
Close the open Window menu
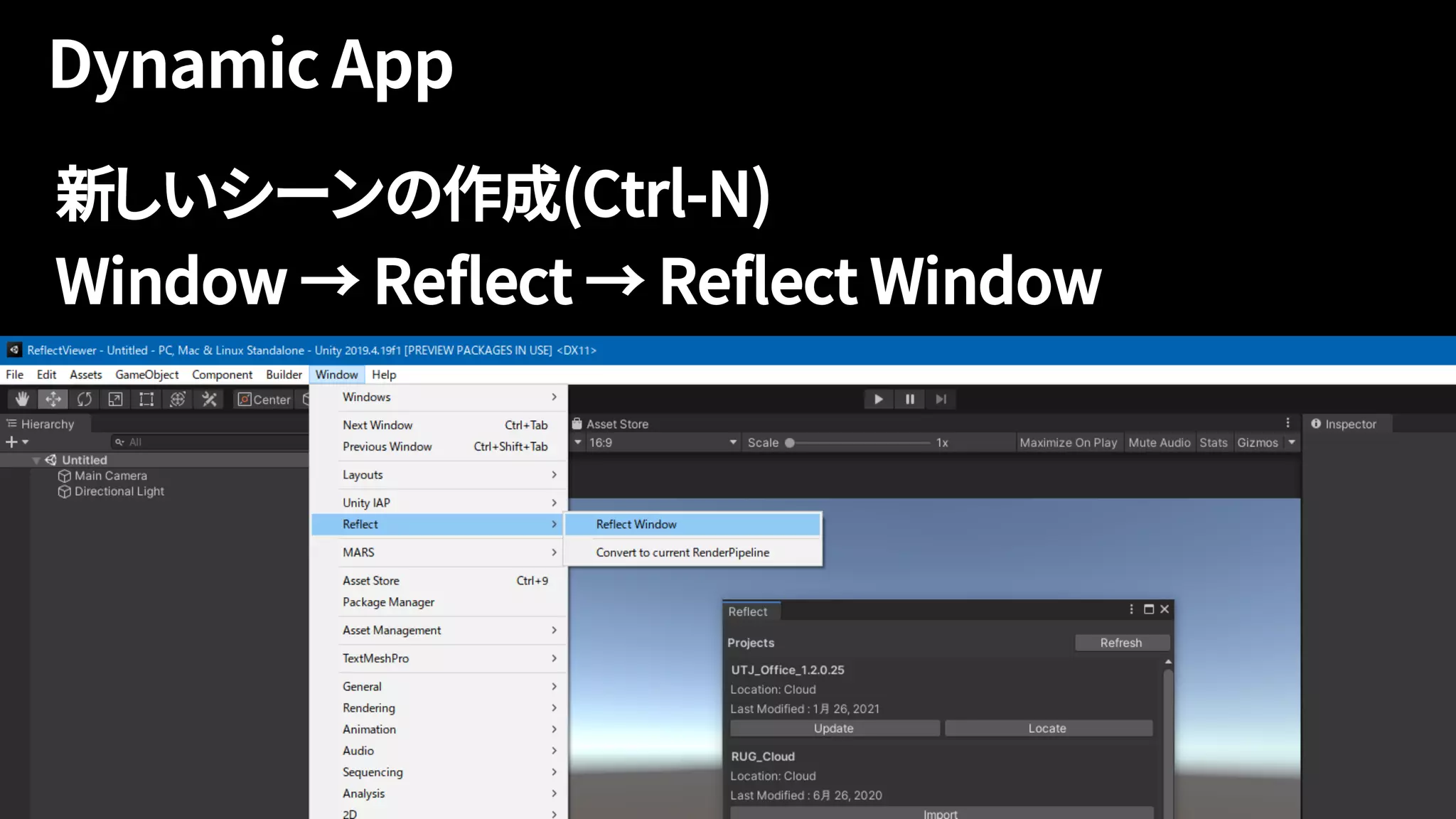[x=337, y=375]
